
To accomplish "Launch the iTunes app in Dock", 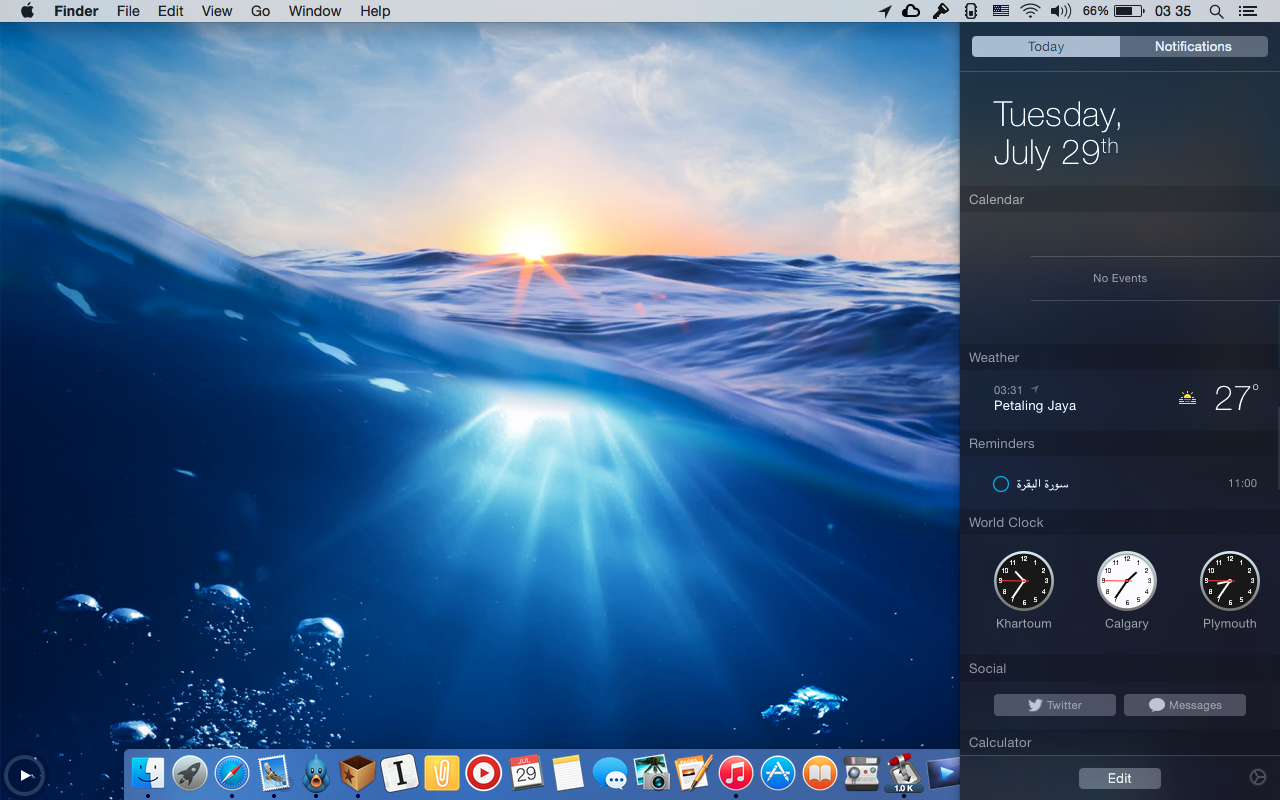I will (736, 773).
